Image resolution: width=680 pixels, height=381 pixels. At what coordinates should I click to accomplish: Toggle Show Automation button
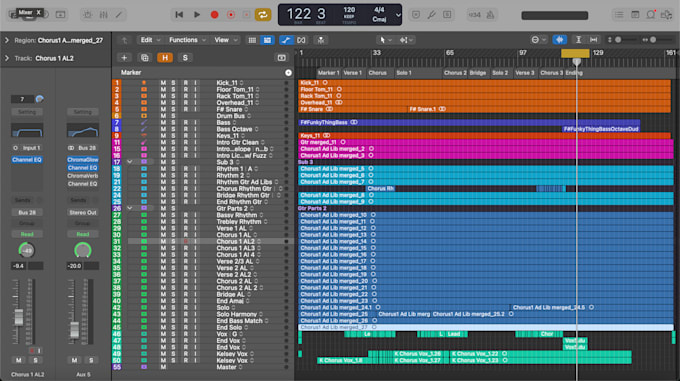click(286, 40)
